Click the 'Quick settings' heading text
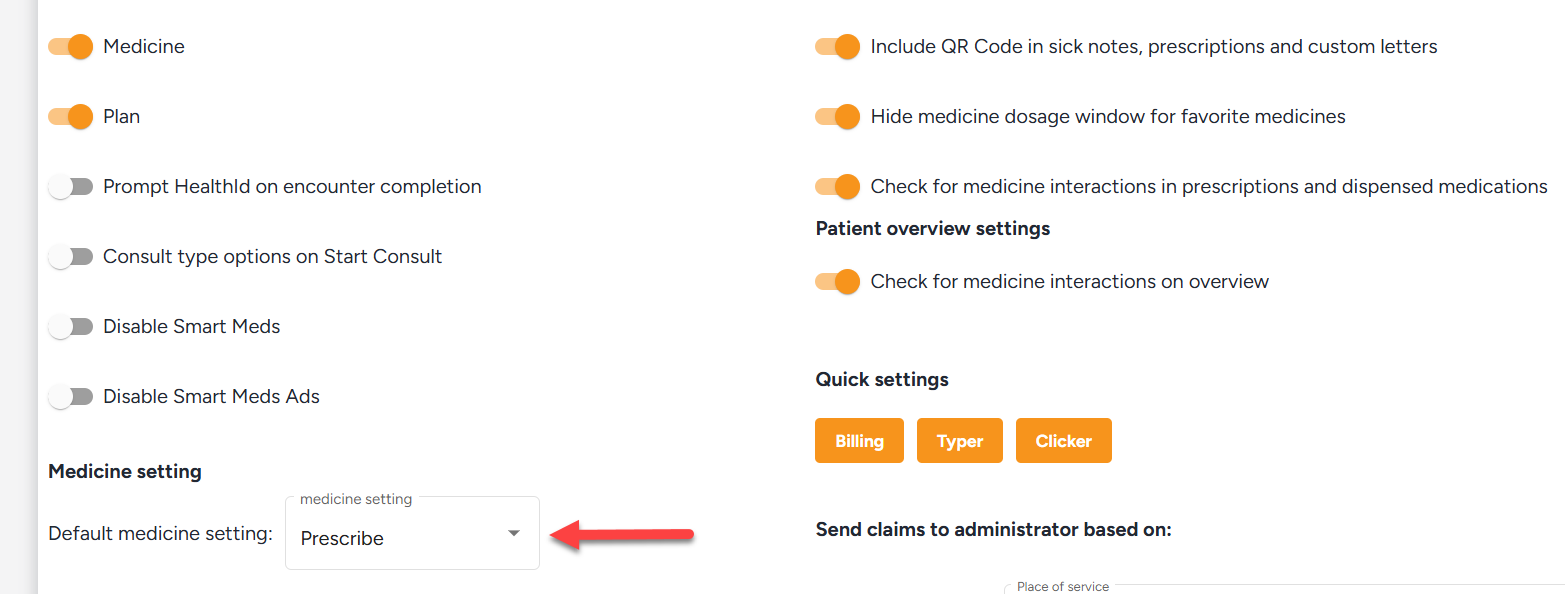The width and height of the screenshot is (1565, 594). 882,380
